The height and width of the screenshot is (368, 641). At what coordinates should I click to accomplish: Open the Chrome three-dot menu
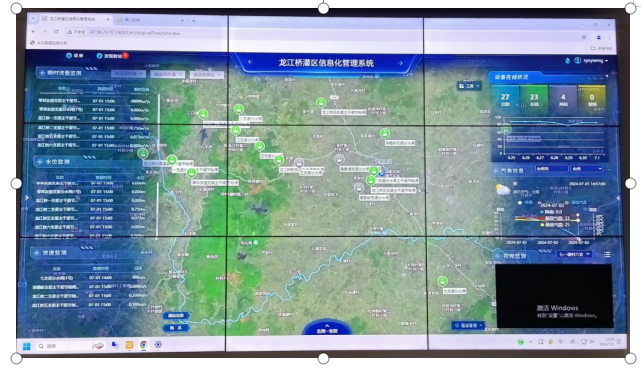pyautogui.click(x=610, y=37)
